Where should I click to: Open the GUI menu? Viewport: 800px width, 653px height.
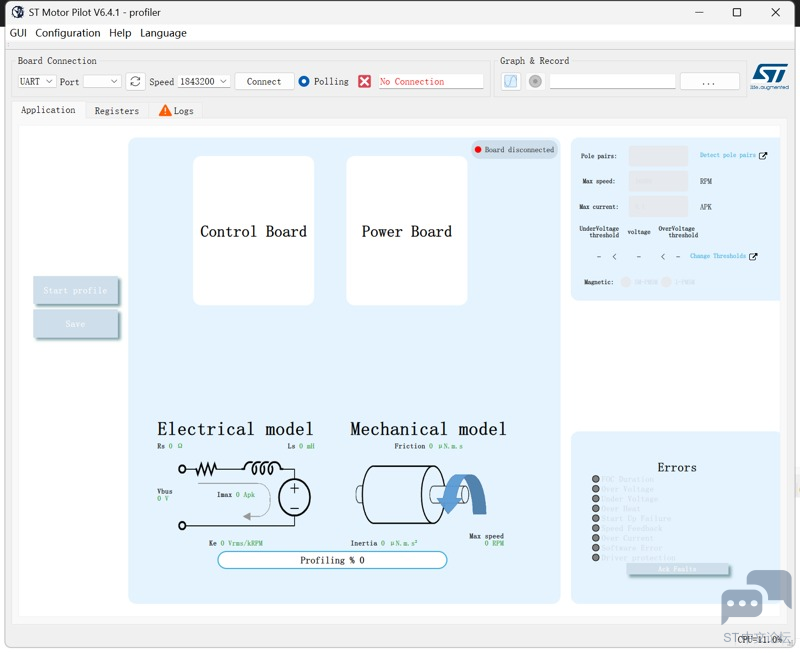18,33
